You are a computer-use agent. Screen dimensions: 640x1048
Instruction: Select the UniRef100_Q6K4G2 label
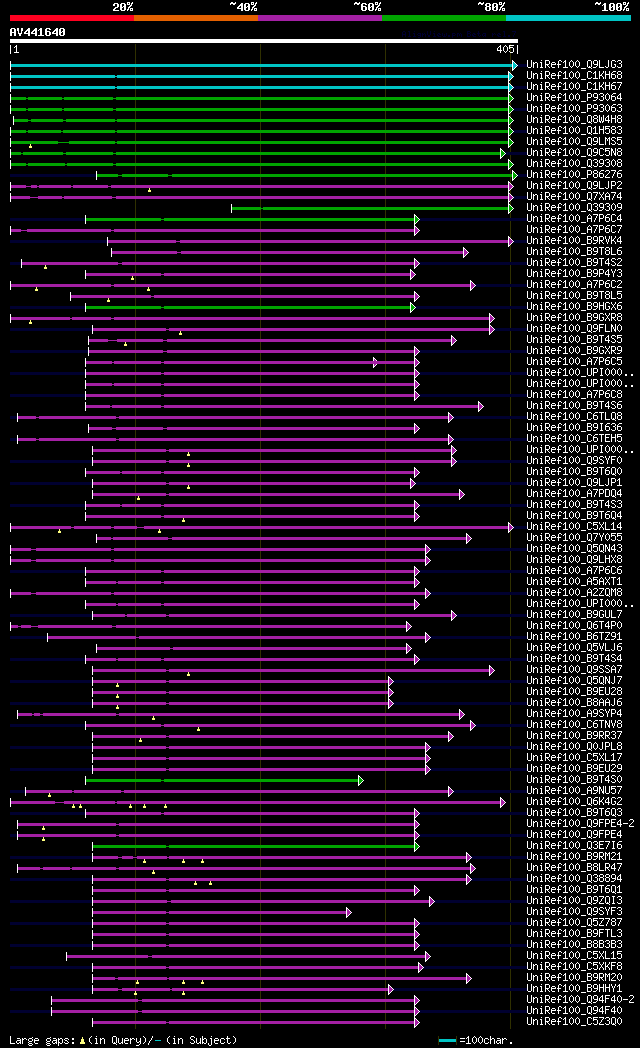click(574, 803)
